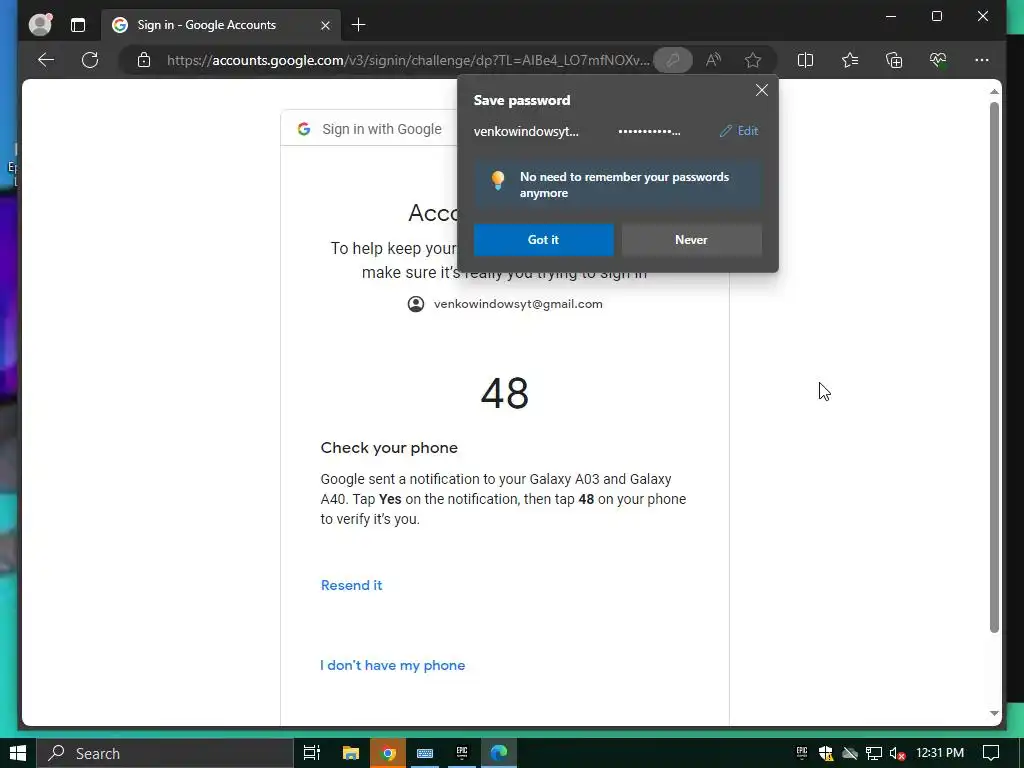
Task: Refresh the current page
Action: 90,60
